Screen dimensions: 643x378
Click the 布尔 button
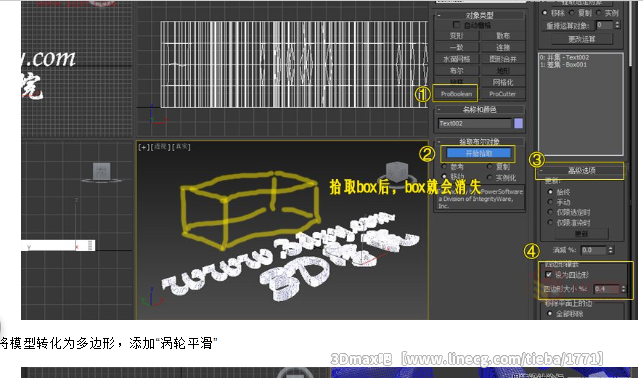pos(456,70)
